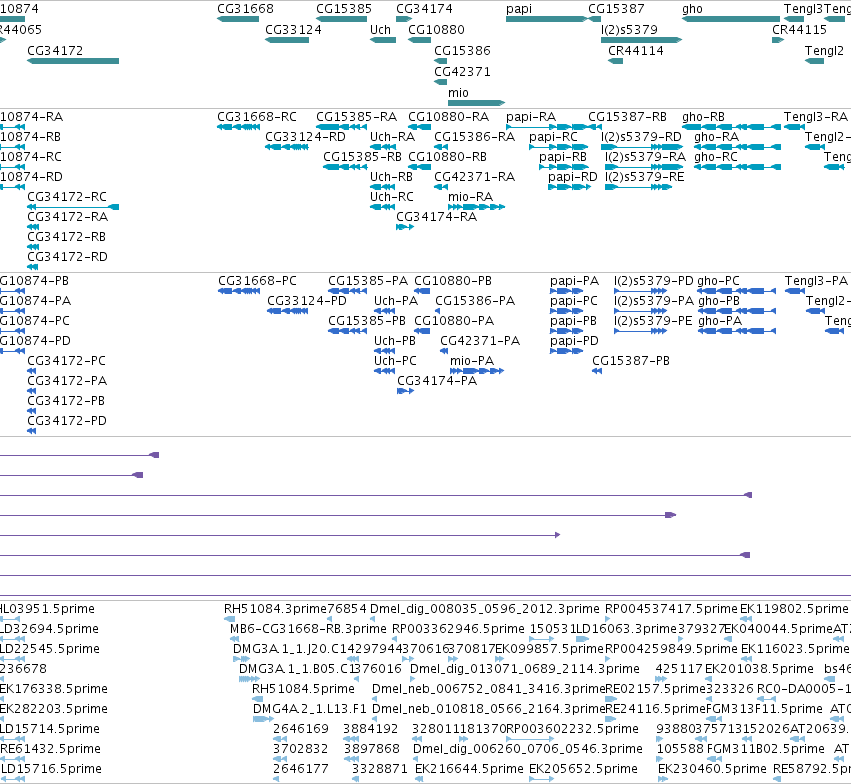Click the papi-PD protein label
The image size is (851, 784).
pos(574,342)
